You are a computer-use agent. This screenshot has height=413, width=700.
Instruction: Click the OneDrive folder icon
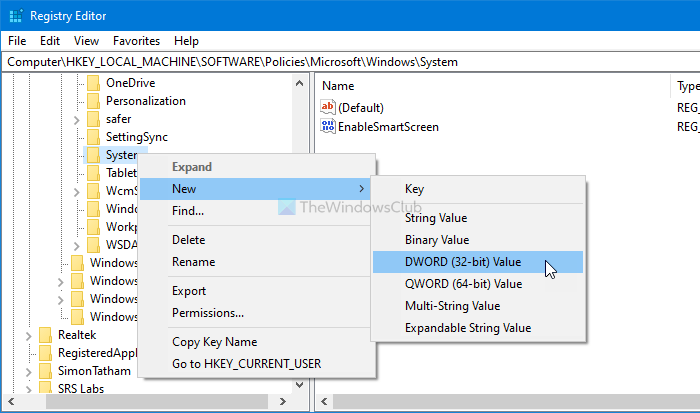[x=93, y=83]
